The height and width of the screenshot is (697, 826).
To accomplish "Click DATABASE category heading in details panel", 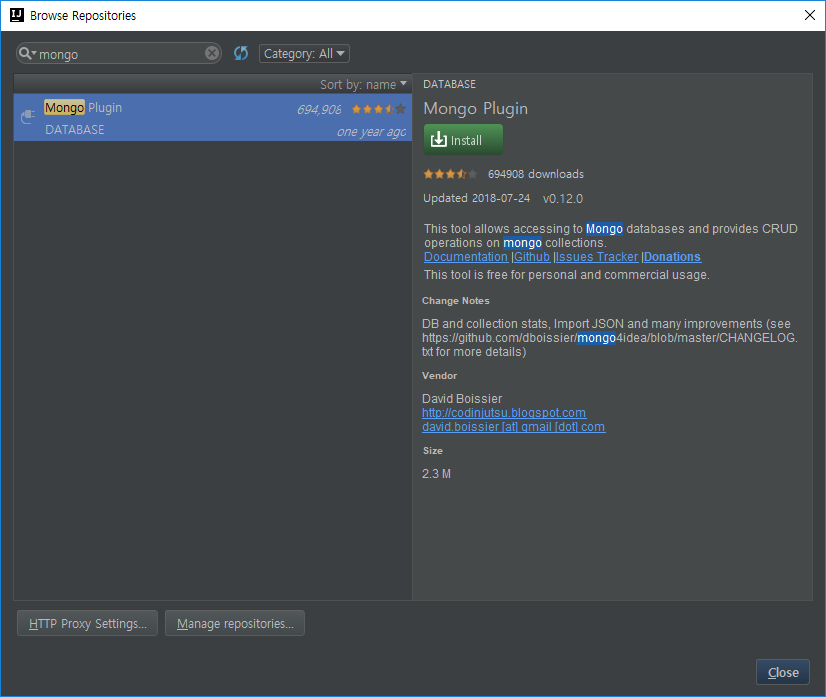I will [x=449, y=84].
